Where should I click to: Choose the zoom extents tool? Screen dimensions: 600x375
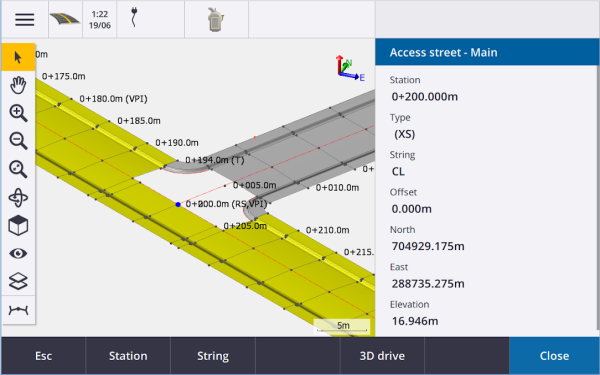point(18,170)
